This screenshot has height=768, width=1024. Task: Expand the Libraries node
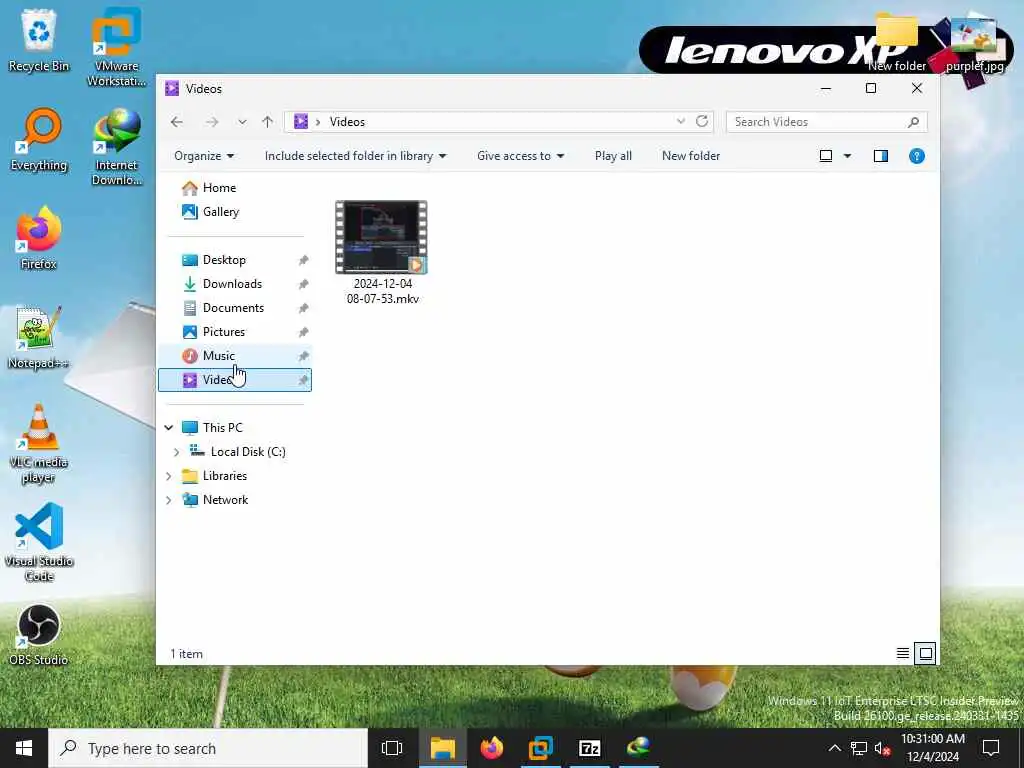[x=168, y=476]
